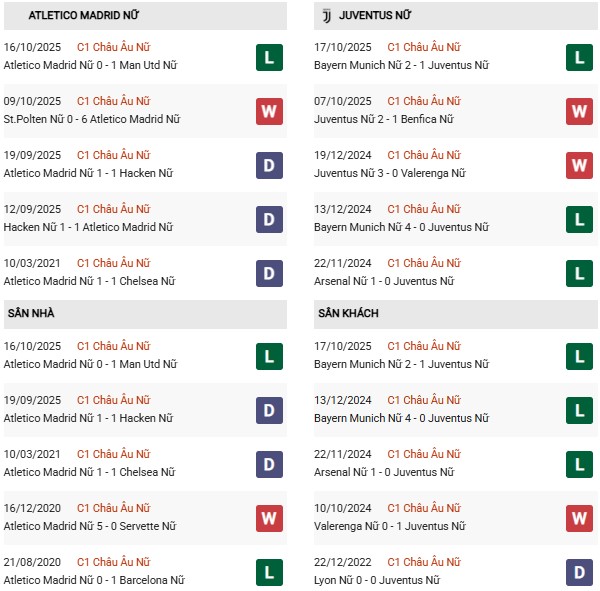Click the L badge for Atletico Madrid vs Barcelona

(268, 572)
